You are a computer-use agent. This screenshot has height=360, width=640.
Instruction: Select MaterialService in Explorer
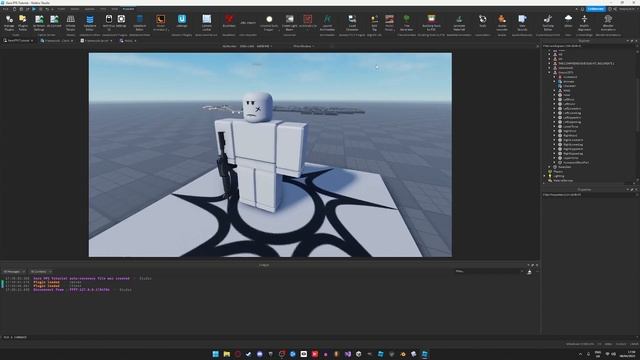pos(562,180)
